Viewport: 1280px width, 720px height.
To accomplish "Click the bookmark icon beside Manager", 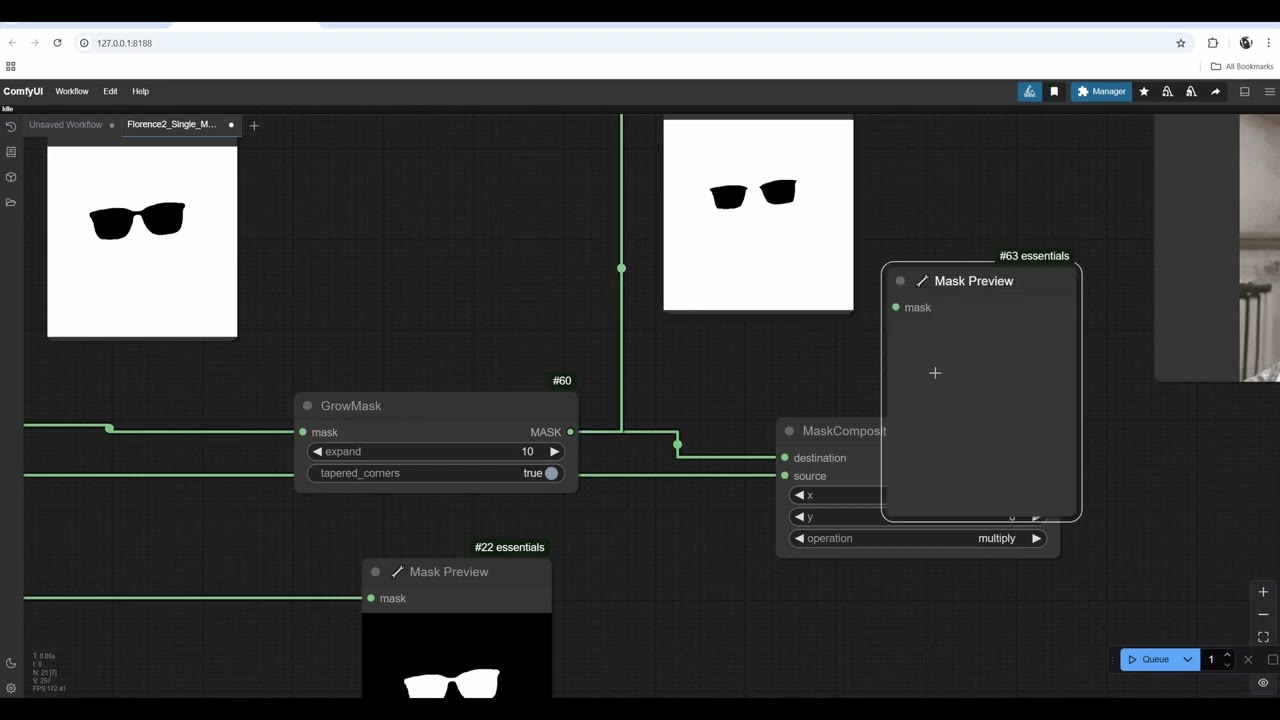I will 1054,91.
